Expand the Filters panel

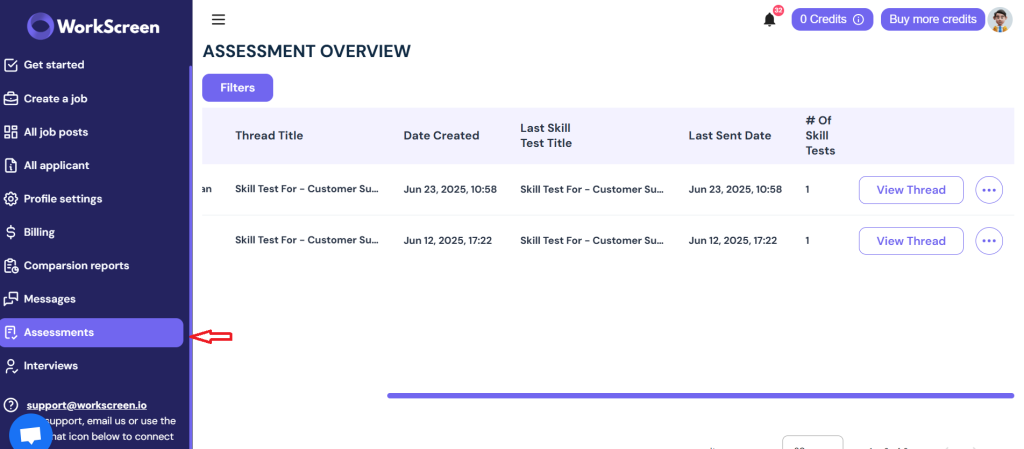[x=237, y=88]
